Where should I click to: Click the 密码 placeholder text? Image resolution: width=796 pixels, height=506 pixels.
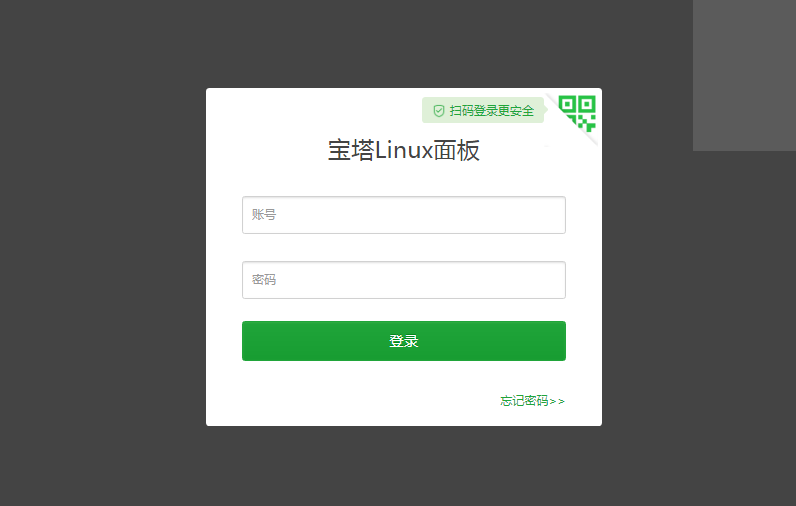tap(264, 280)
